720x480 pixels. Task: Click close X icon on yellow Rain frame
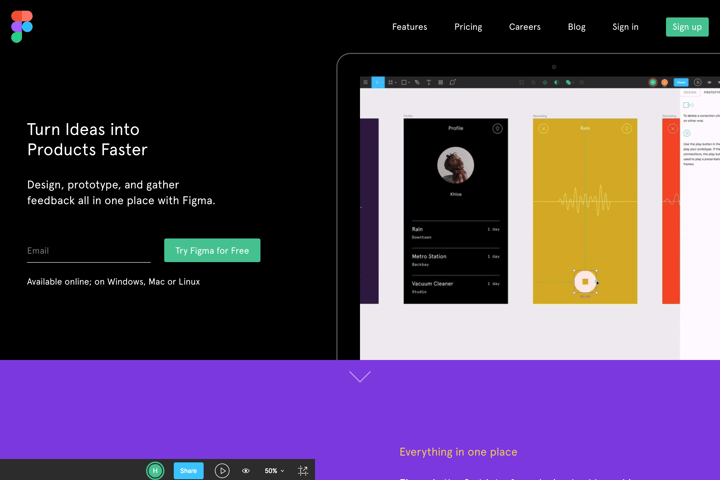click(543, 129)
